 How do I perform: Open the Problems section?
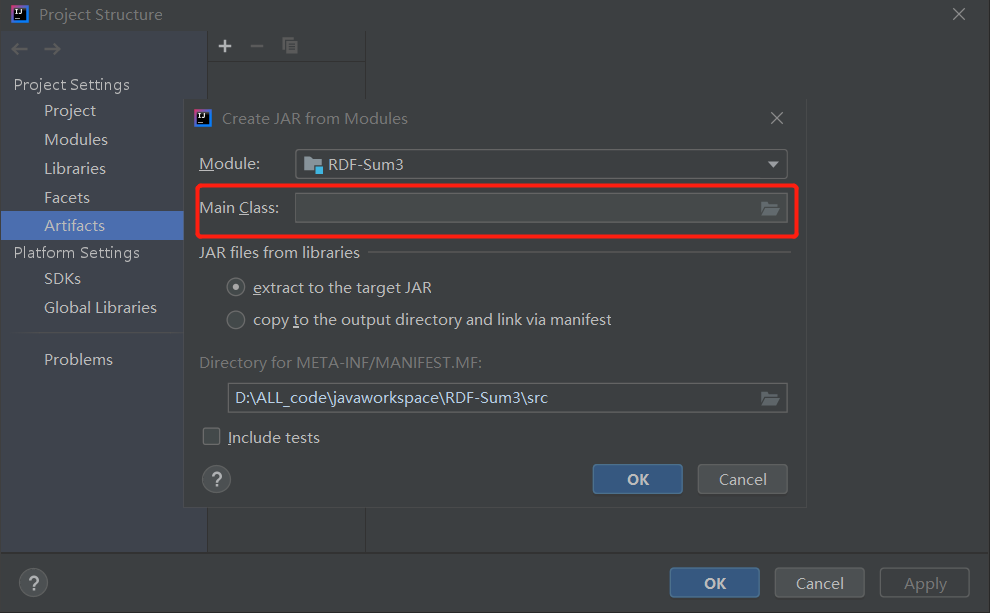78,359
